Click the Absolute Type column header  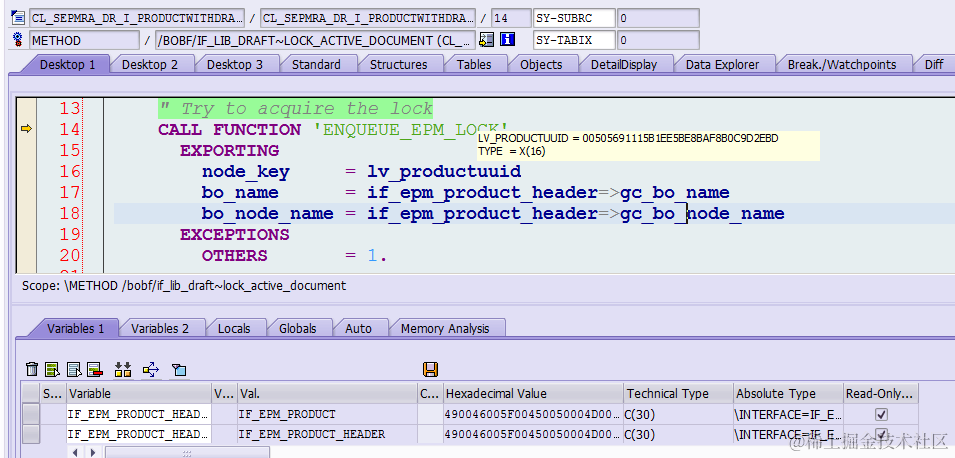[788, 393]
